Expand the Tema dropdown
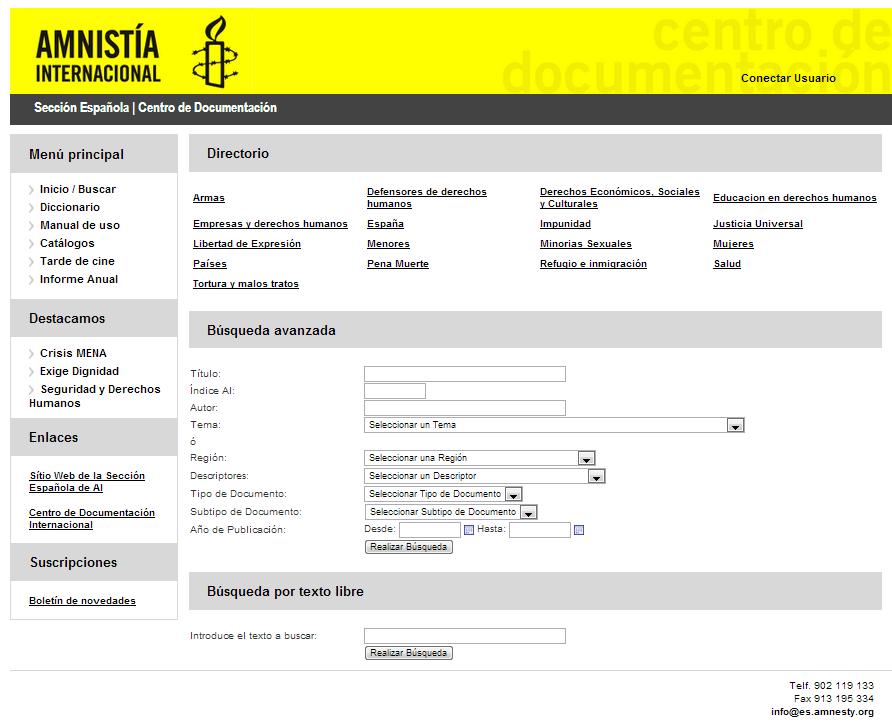The image size is (892, 723). click(x=735, y=425)
